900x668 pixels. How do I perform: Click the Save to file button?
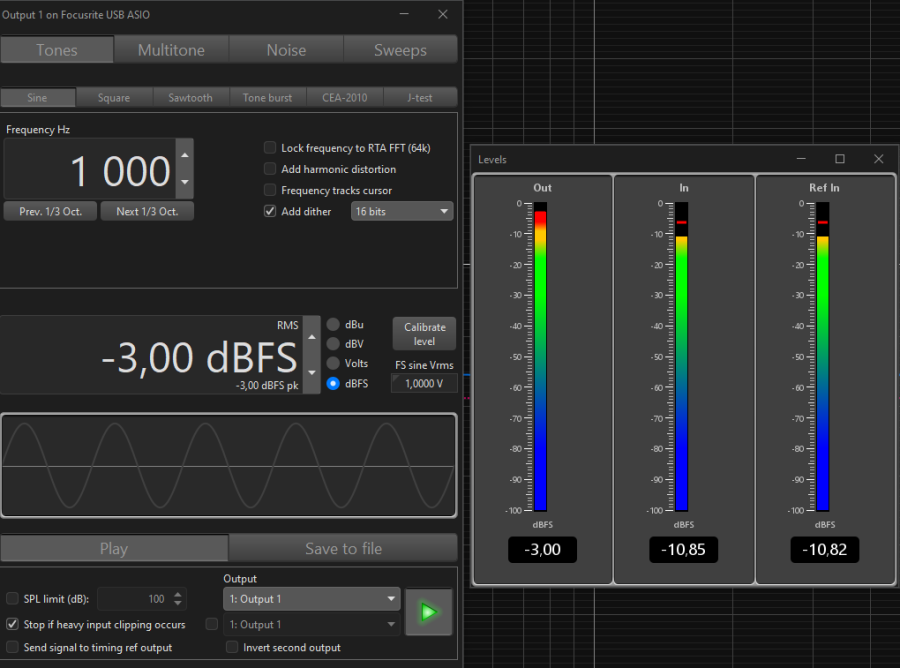[343, 549]
